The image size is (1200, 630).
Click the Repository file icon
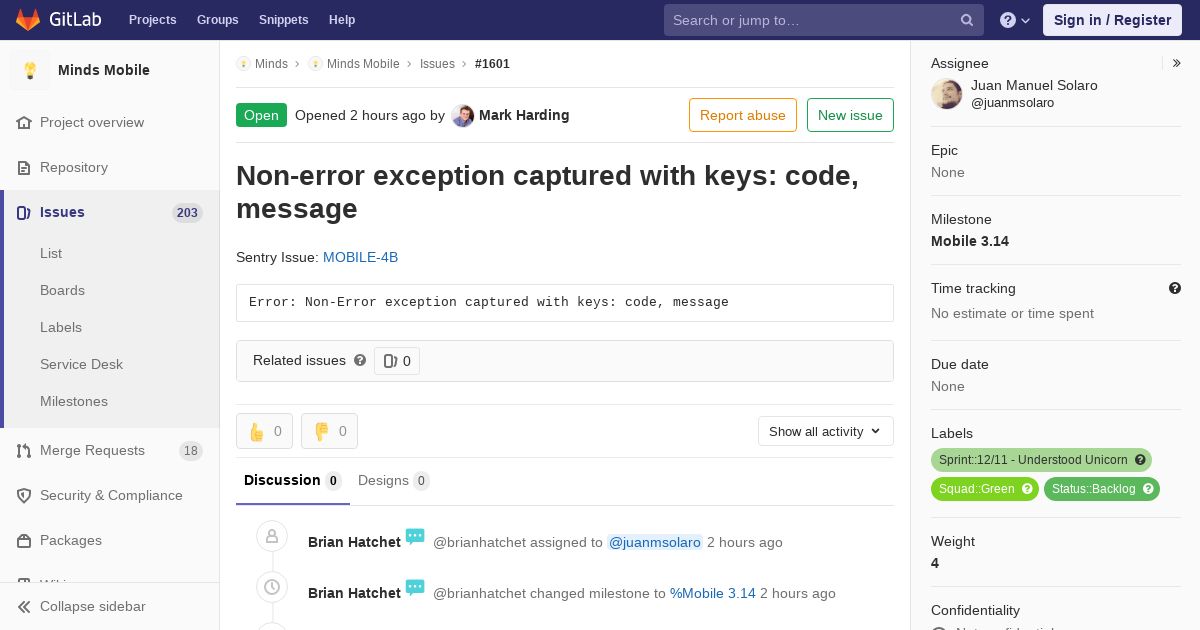click(24, 167)
